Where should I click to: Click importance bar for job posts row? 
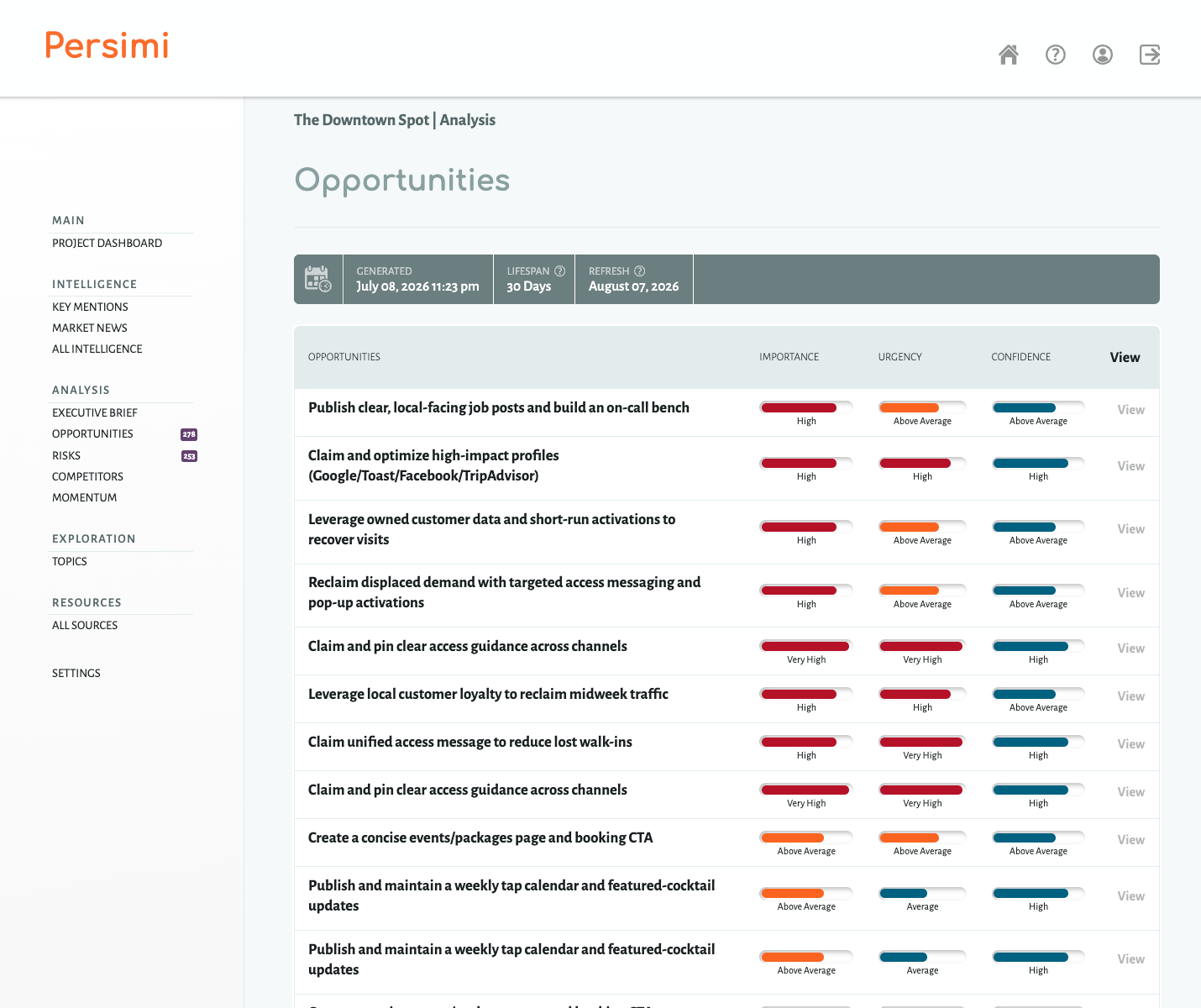(x=806, y=407)
